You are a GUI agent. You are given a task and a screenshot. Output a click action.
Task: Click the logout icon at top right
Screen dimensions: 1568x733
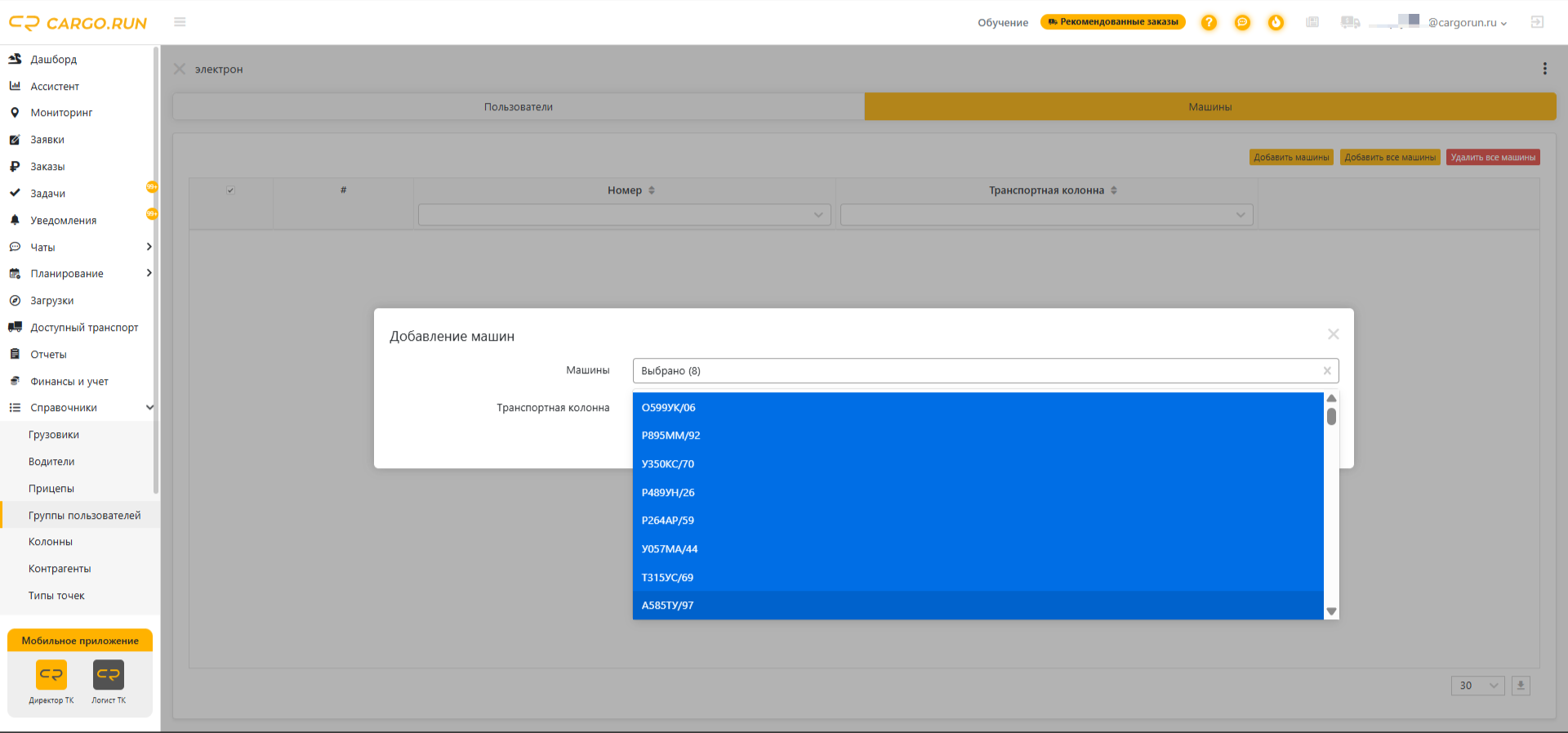click(x=1537, y=22)
